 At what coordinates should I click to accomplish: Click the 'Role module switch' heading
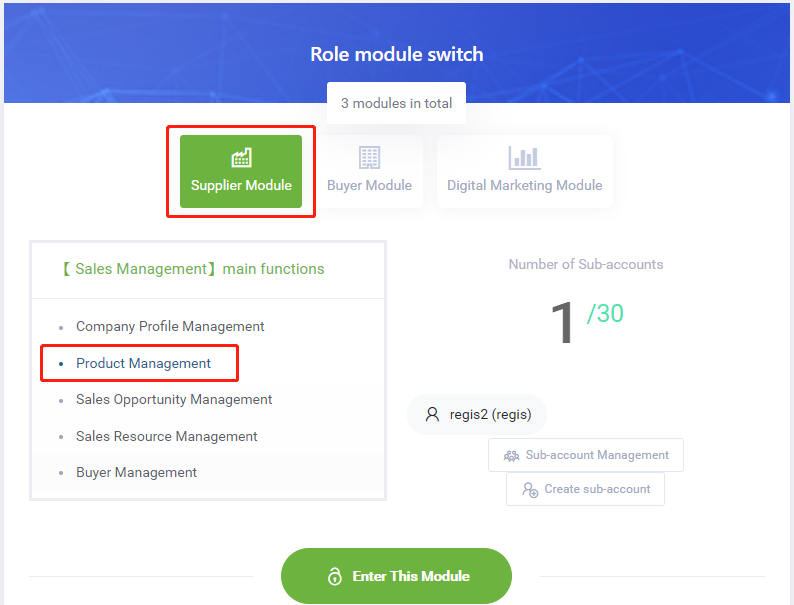[396, 54]
